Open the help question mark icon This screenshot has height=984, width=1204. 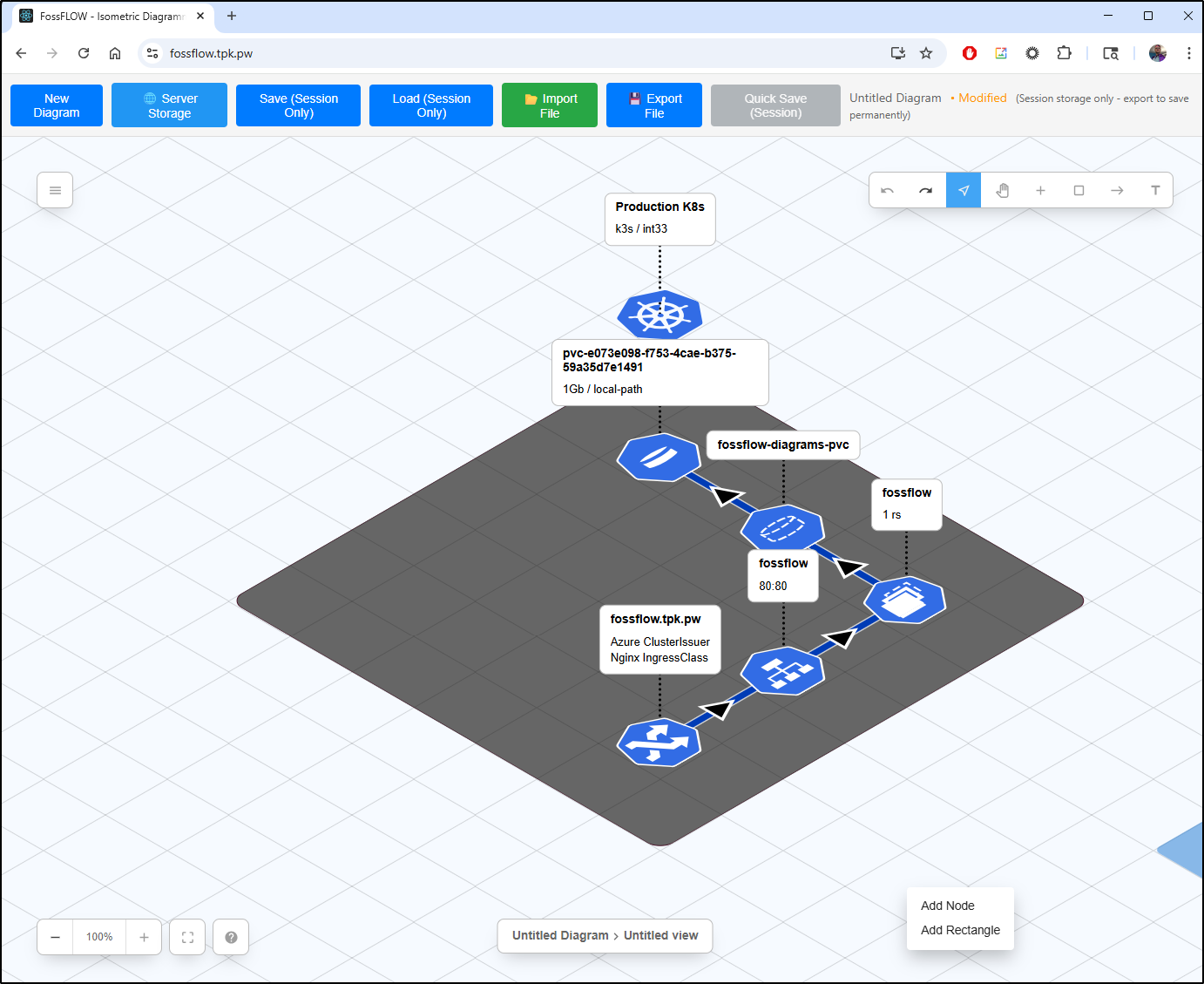coord(230,936)
